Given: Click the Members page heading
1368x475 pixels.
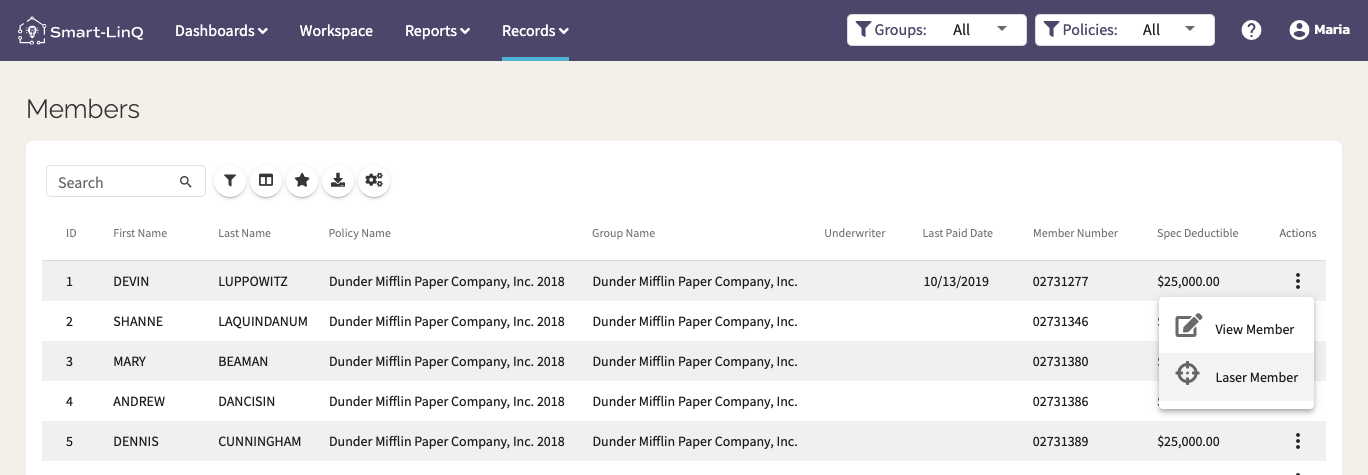Looking at the screenshot, I should click(83, 109).
